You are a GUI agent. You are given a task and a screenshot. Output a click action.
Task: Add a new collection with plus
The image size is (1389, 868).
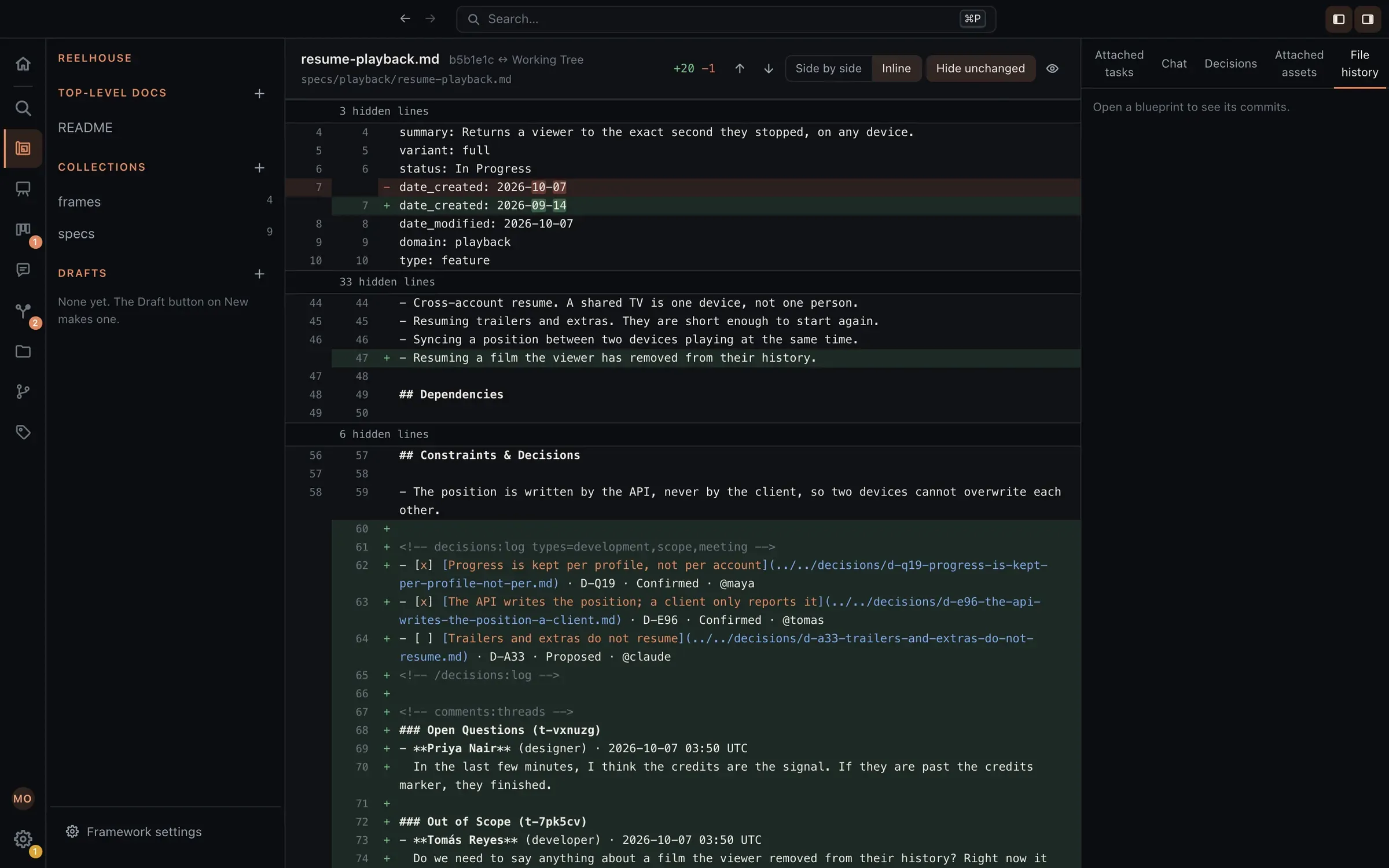tap(259, 168)
